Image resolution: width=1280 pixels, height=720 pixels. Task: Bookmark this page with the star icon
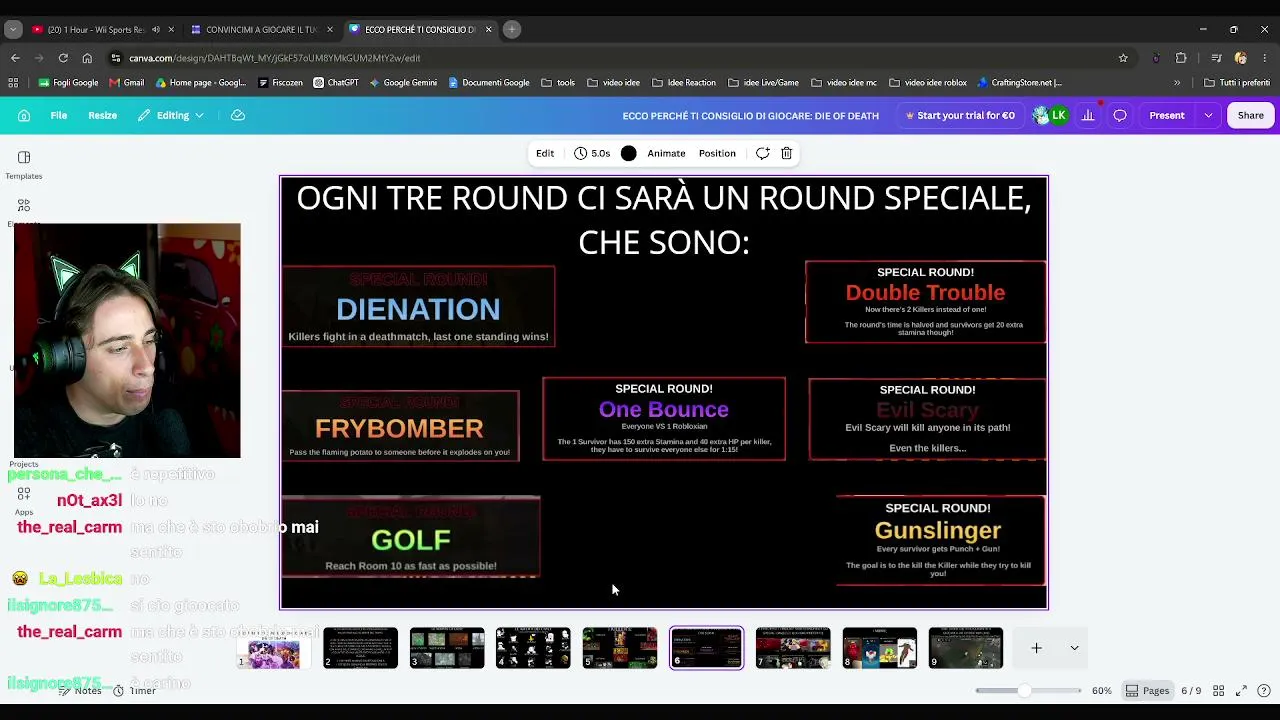pyautogui.click(x=1123, y=58)
